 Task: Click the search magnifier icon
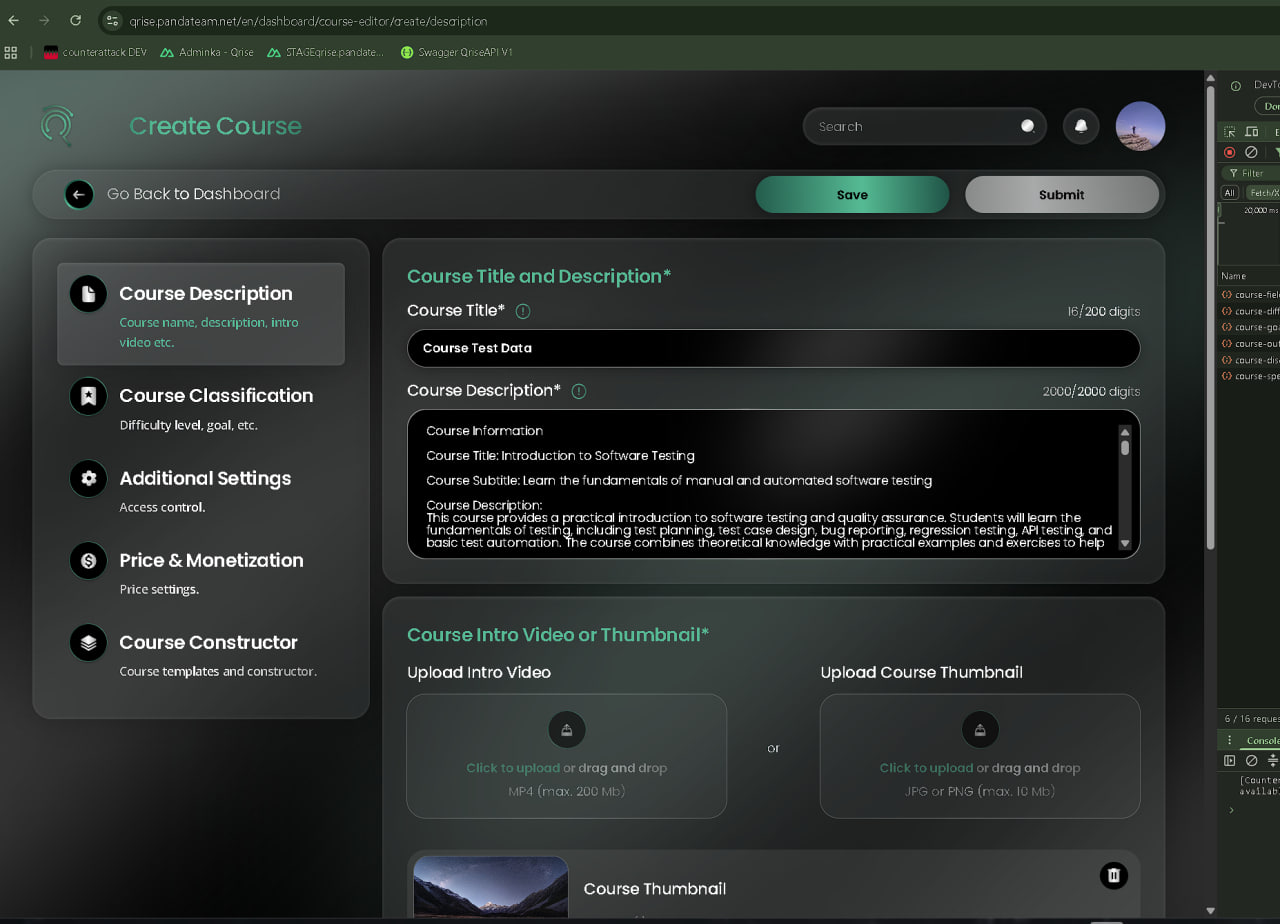click(1028, 126)
